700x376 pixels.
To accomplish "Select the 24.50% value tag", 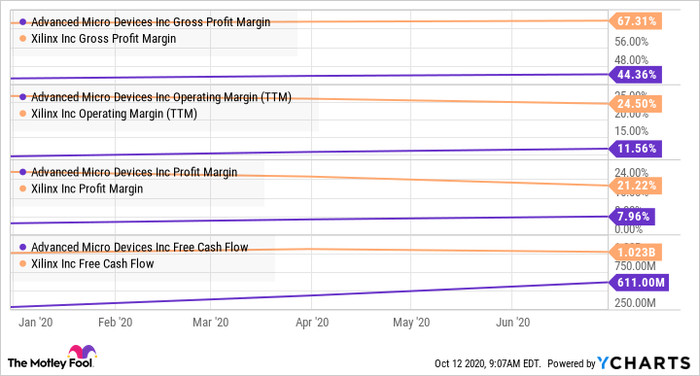I will pyautogui.click(x=636, y=104).
